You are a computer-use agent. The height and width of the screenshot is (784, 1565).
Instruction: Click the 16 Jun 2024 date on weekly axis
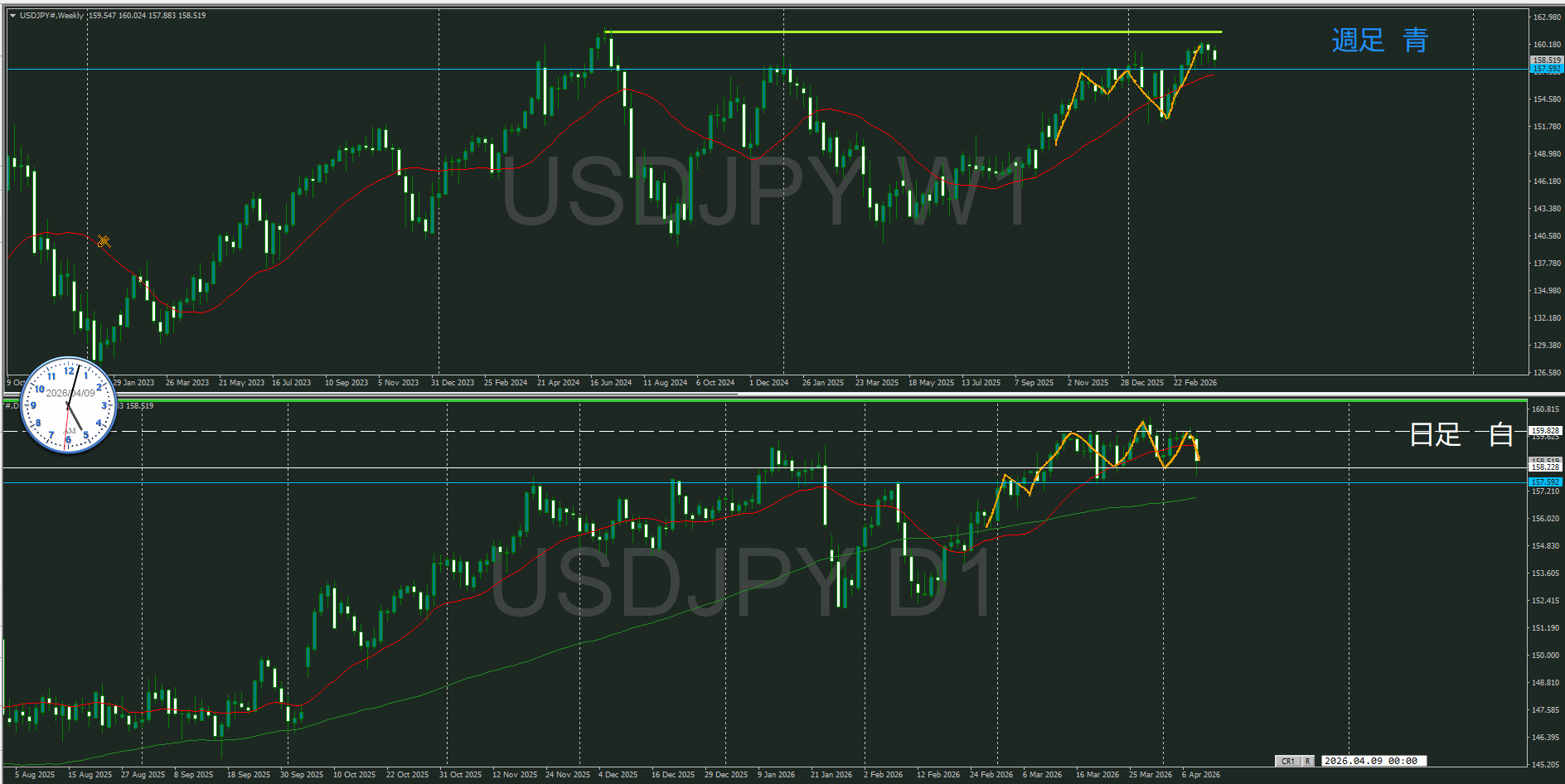point(611,383)
